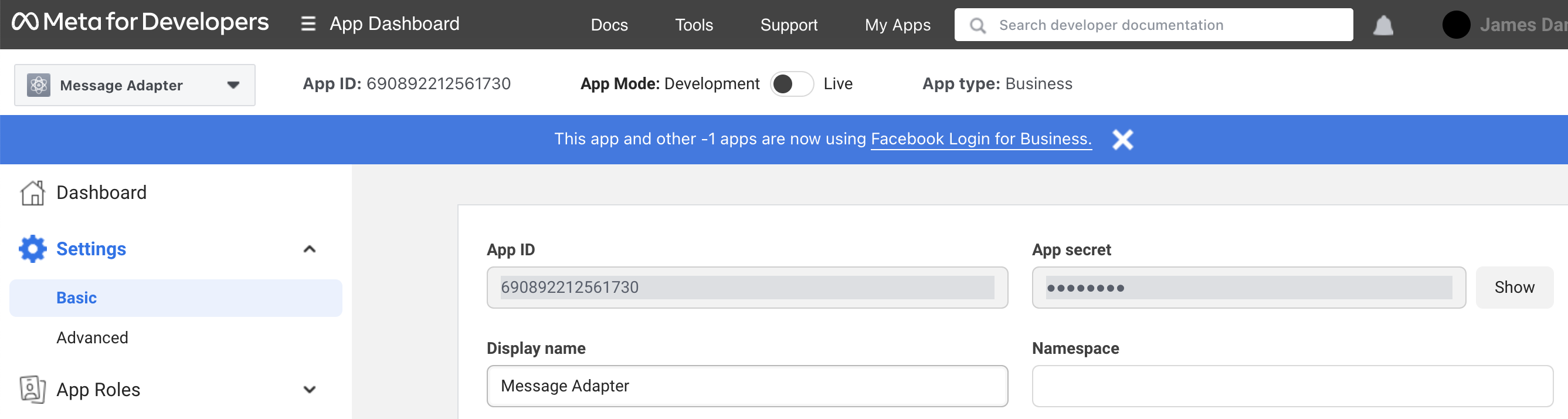This screenshot has width=1568, height=419.
Task: Select Basic under Settings
Action: point(176,298)
